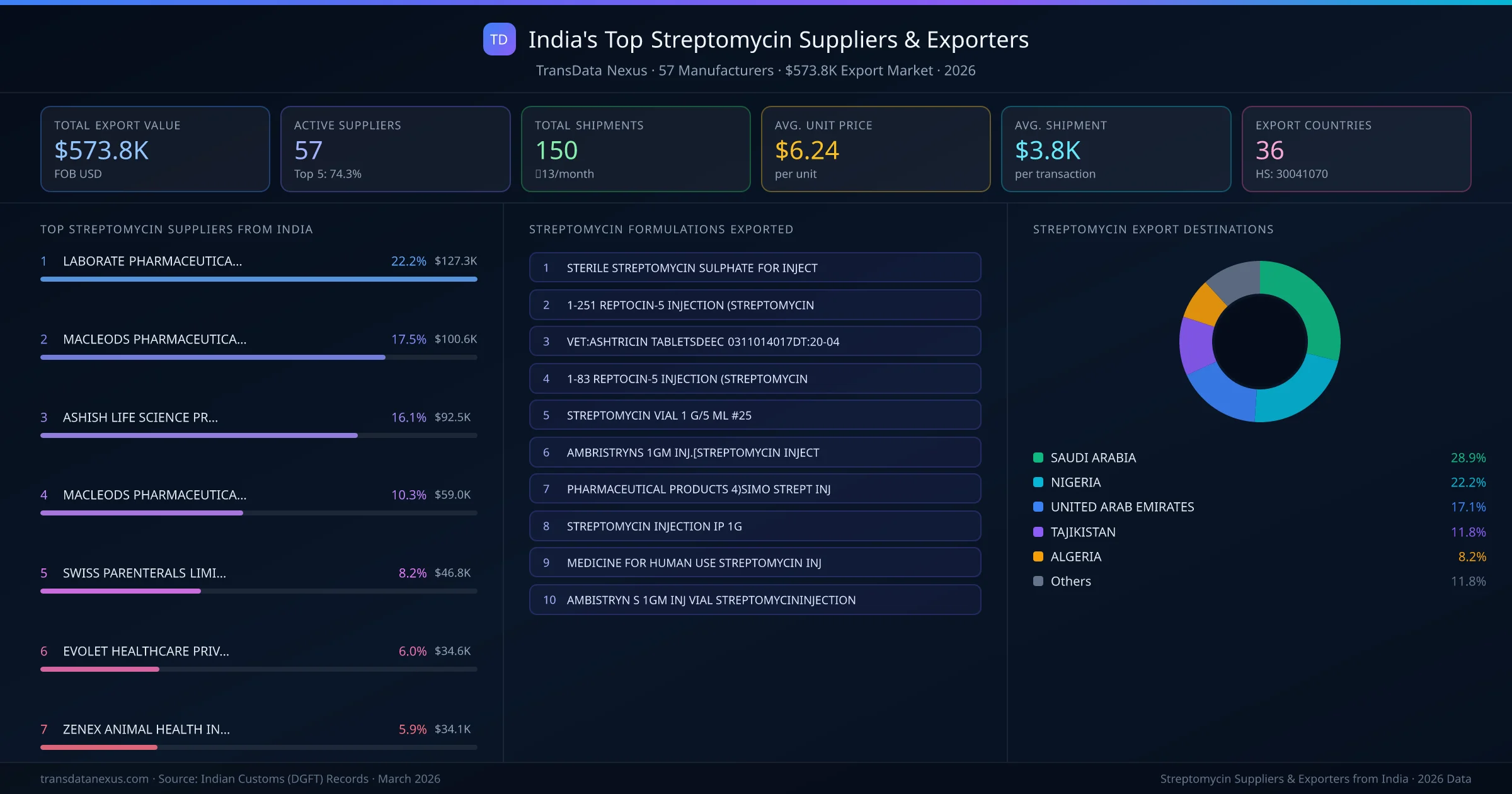Image resolution: width=1512 pixels, height=794 pixels.
Task: Select the blue United Arab Emirates legend dot
Action: [1038, 507]
